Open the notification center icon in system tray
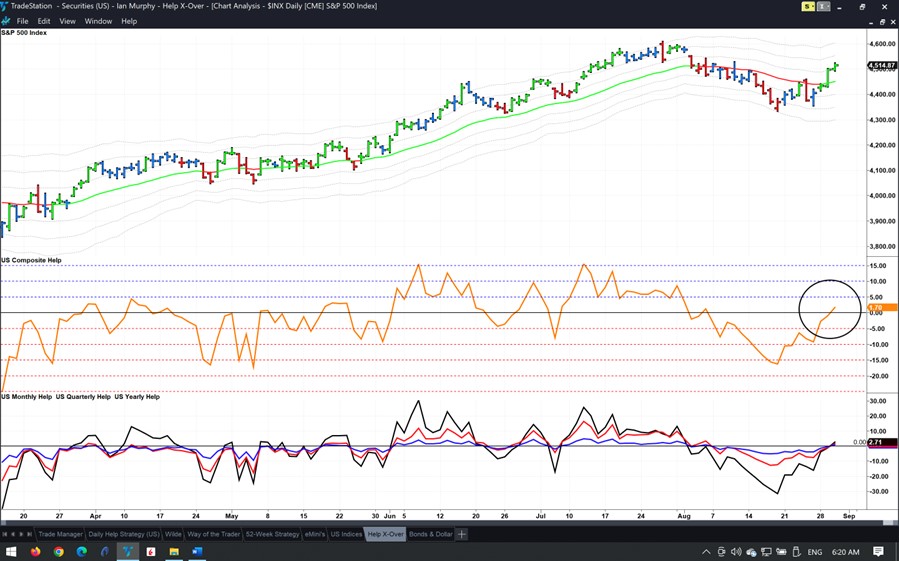Viewport: 899px width, 561px height. 878,551
